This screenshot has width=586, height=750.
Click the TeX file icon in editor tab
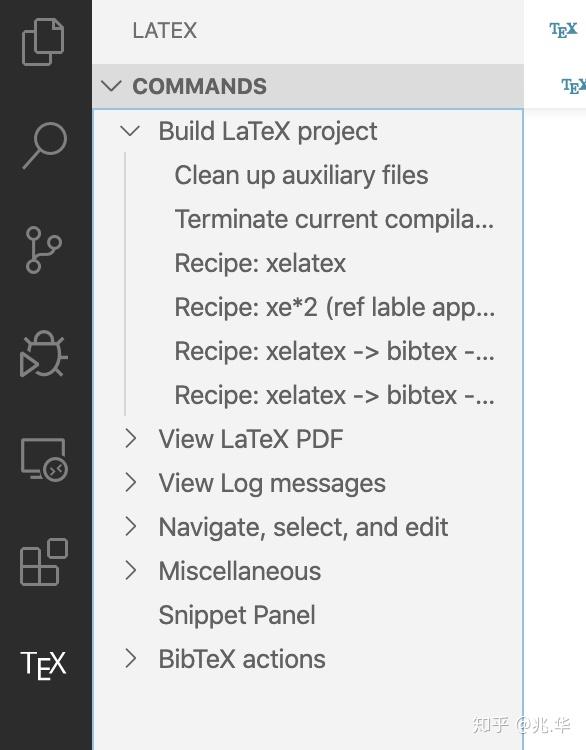[563, 30]
